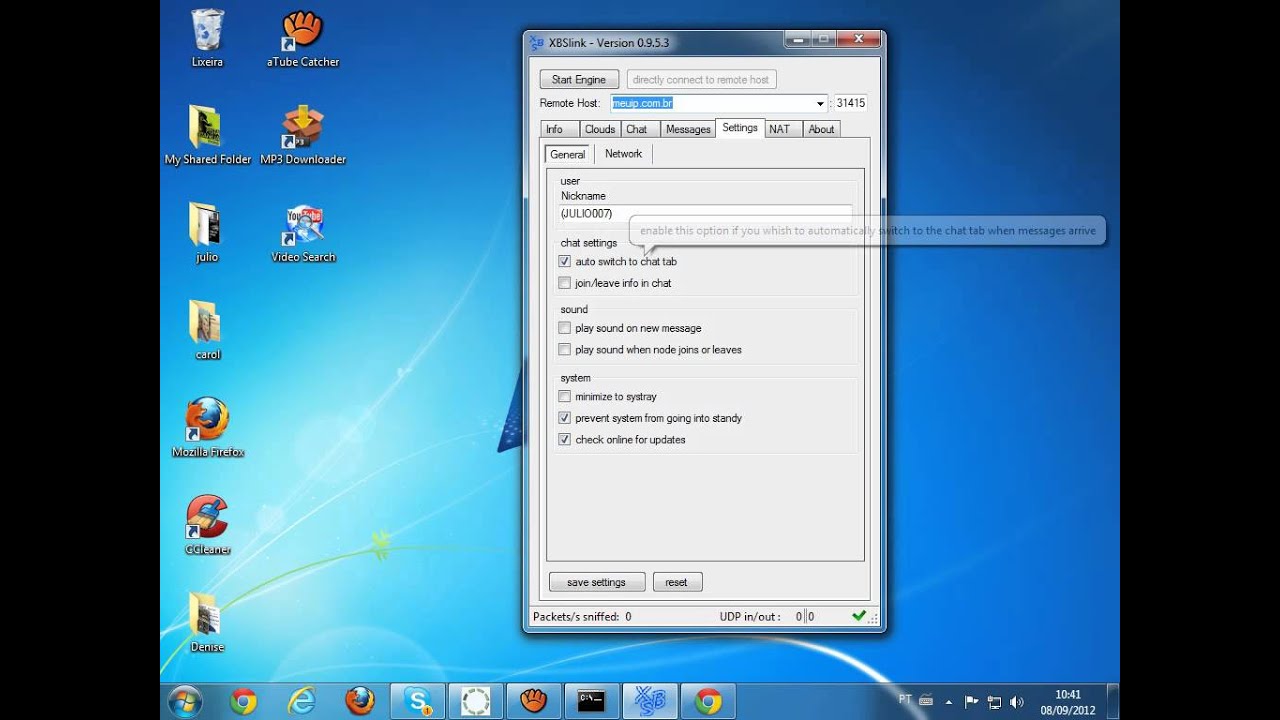Screen dimensions: 1280x720
Task: Open the green circular app in taskbar
Action: [475, 701]
